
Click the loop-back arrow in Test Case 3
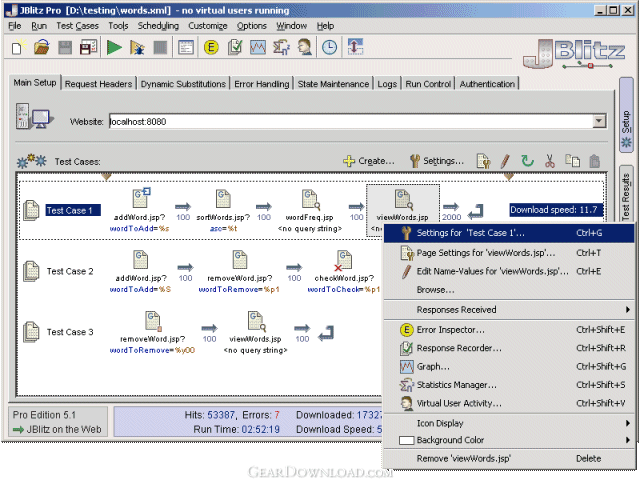click(x=326, y=333)
